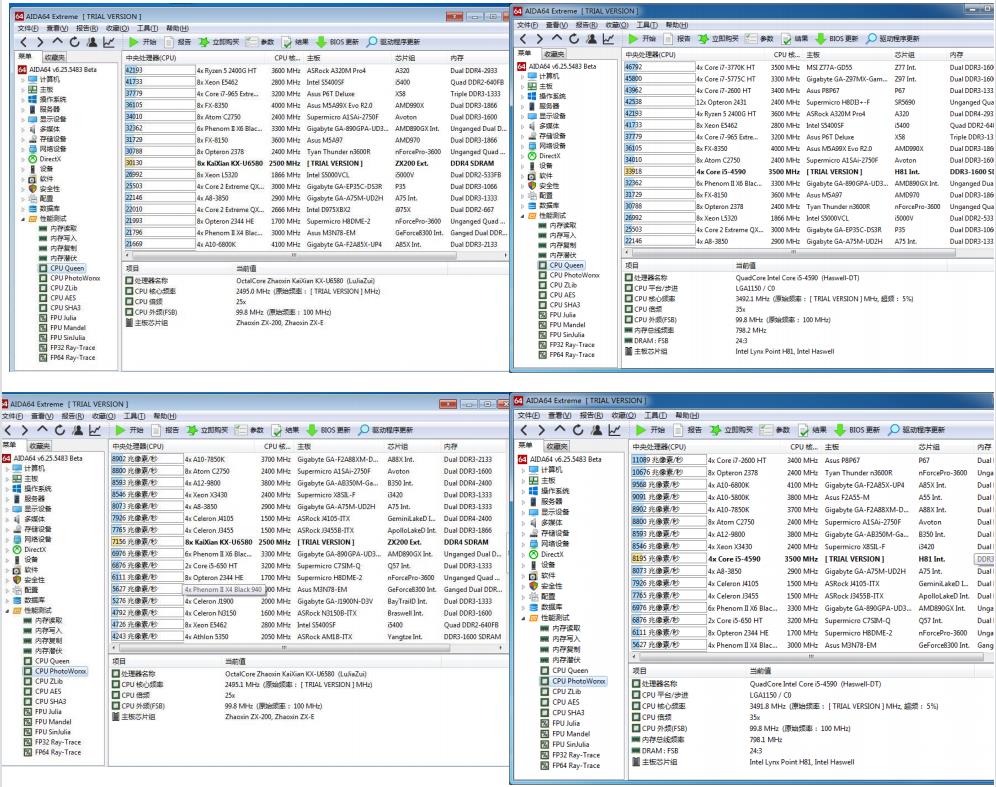Click the Up arrow in top-left window toolbar
Image resolution: width=996 pixels, height=787 pixels.
pos(57,42)
